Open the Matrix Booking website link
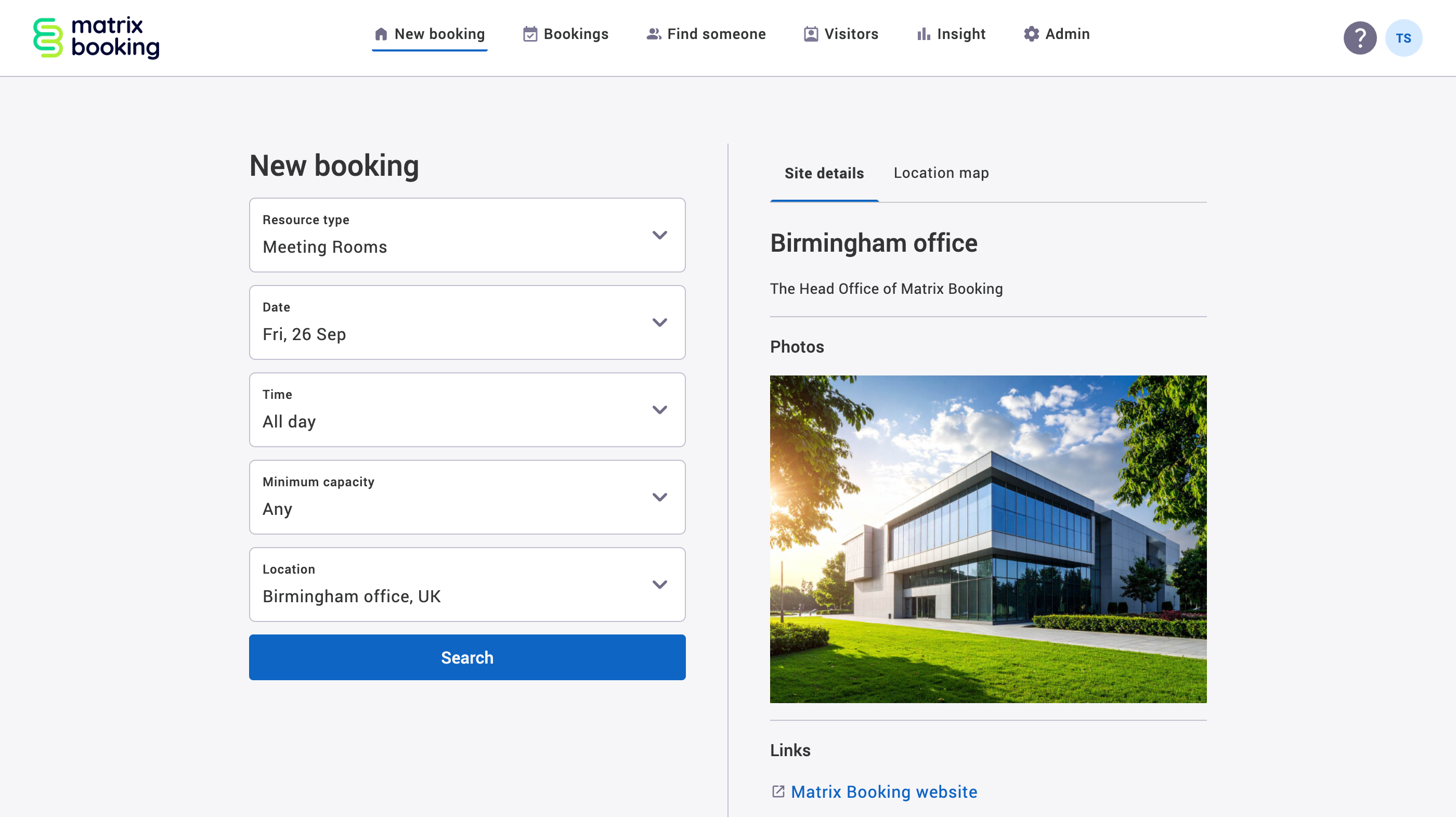This screenshot has height=817, width=1456. pyautogui.click(x=884, y=792)
